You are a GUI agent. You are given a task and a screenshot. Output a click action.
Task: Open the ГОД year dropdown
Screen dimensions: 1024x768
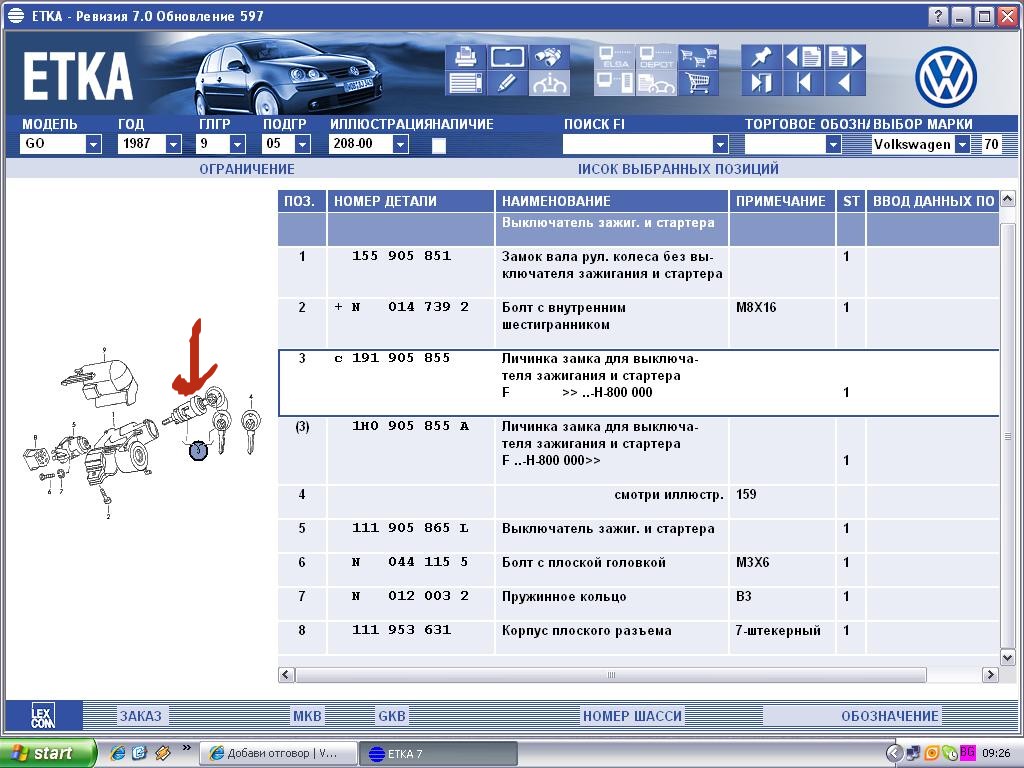(x=173, y=144)
